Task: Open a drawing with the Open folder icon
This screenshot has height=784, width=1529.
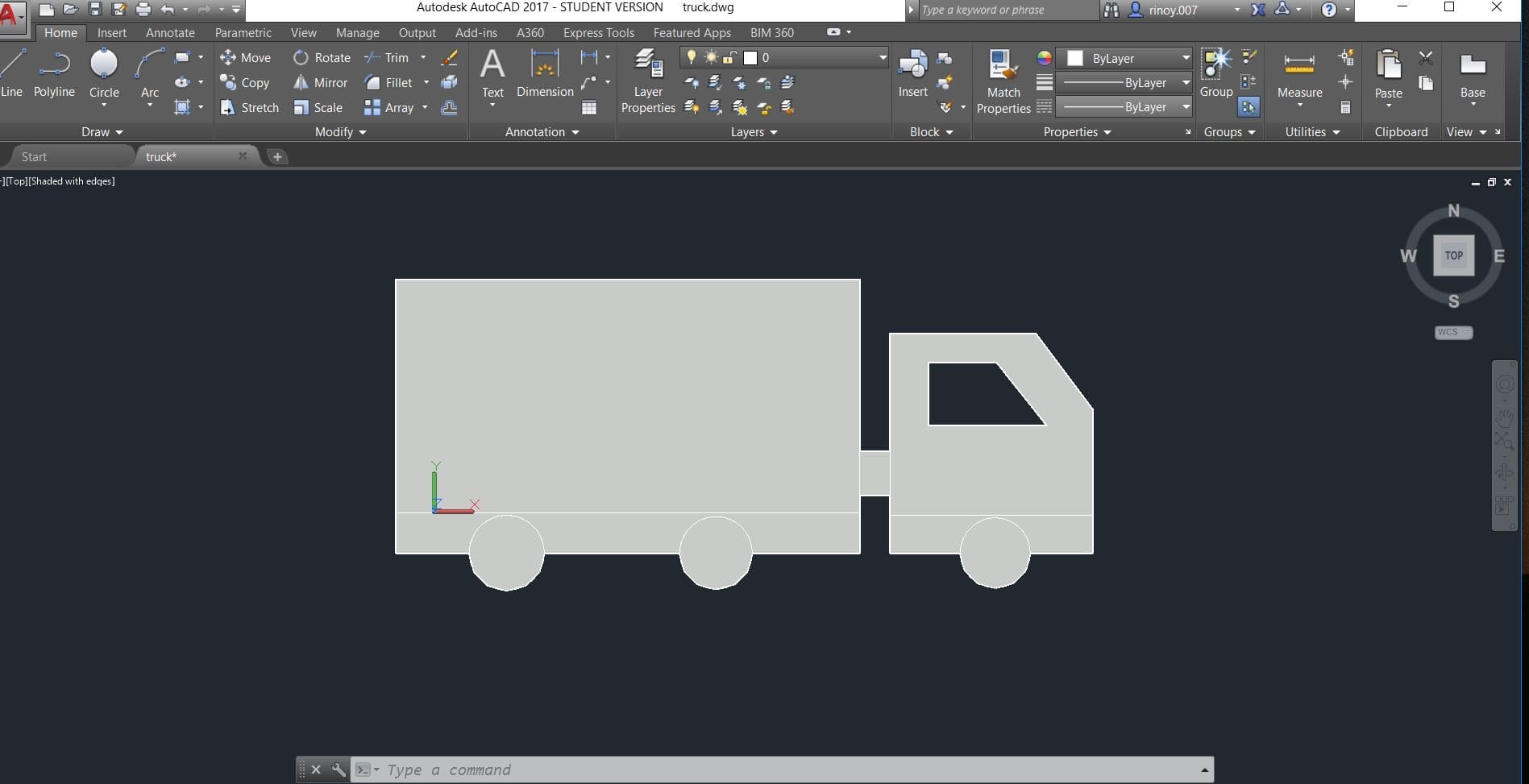Action: 71,10
